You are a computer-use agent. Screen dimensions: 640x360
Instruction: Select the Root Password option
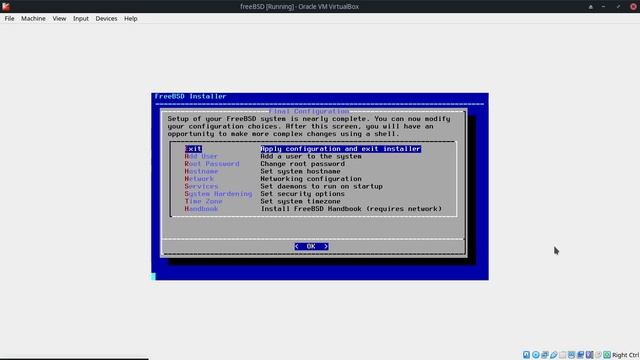(x=212, y=164)
